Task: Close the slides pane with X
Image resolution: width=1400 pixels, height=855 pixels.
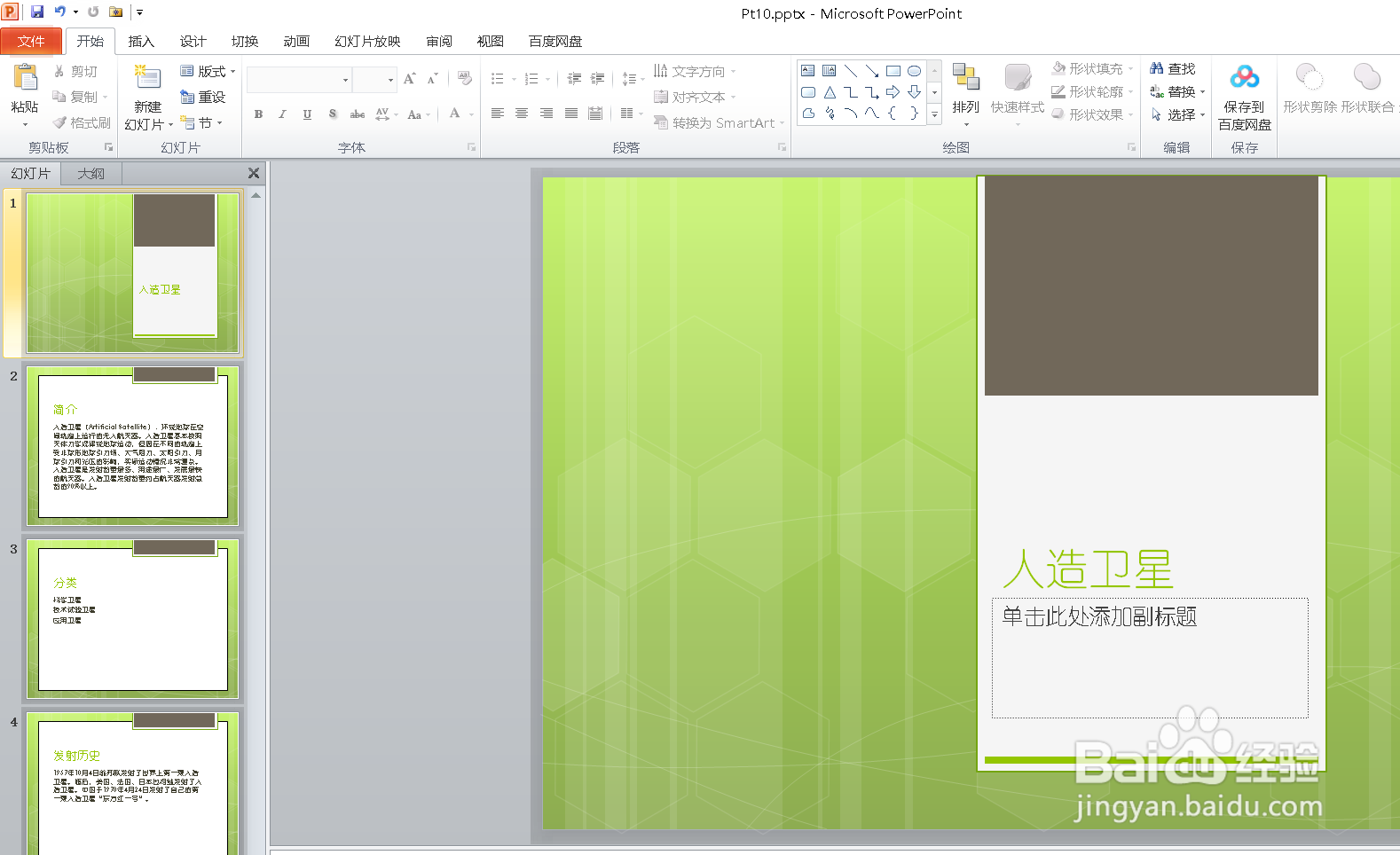Action: [x=254, y=173]
